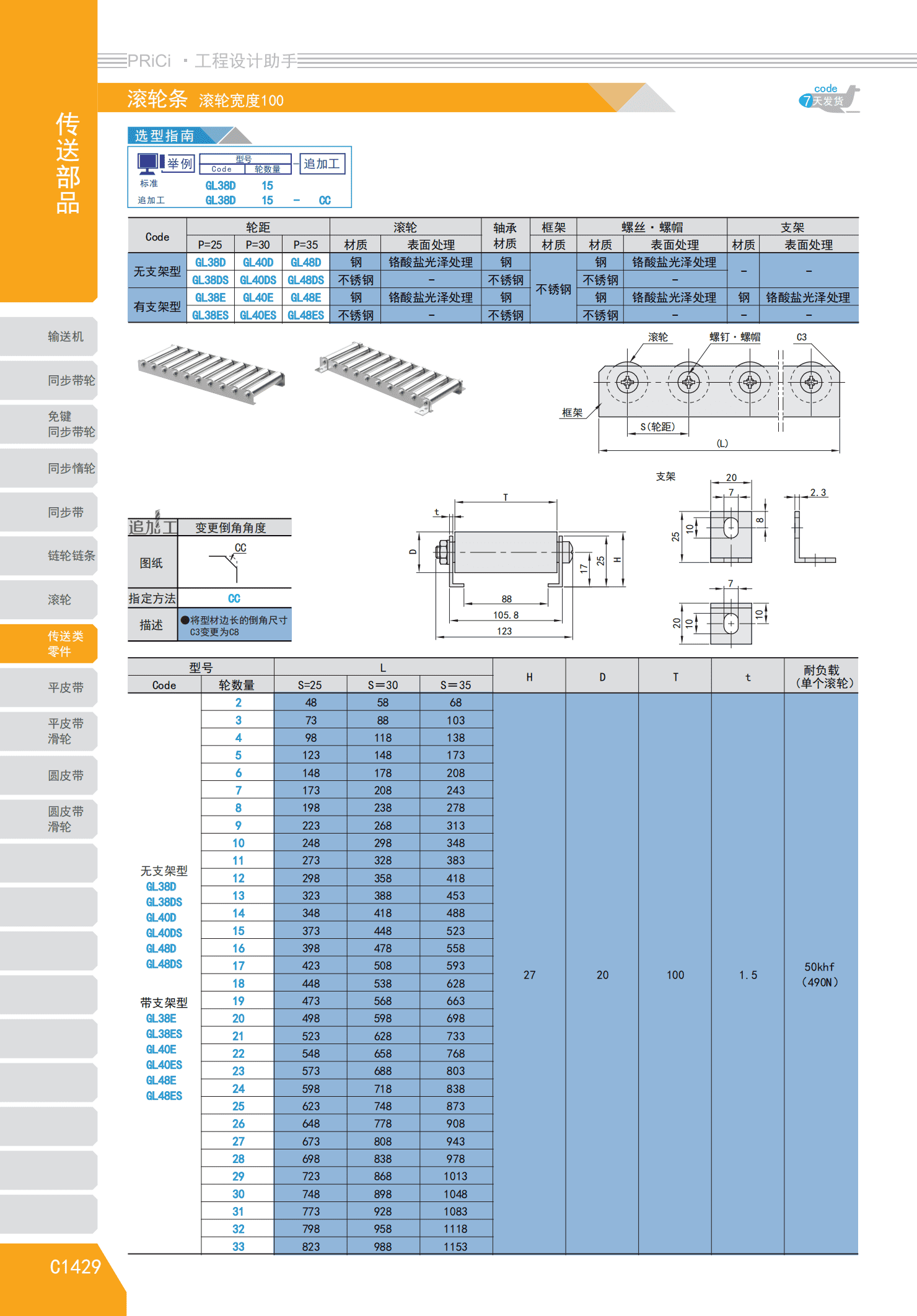Switch to the 同步惰轮 sidebar tab

point(49,468)
